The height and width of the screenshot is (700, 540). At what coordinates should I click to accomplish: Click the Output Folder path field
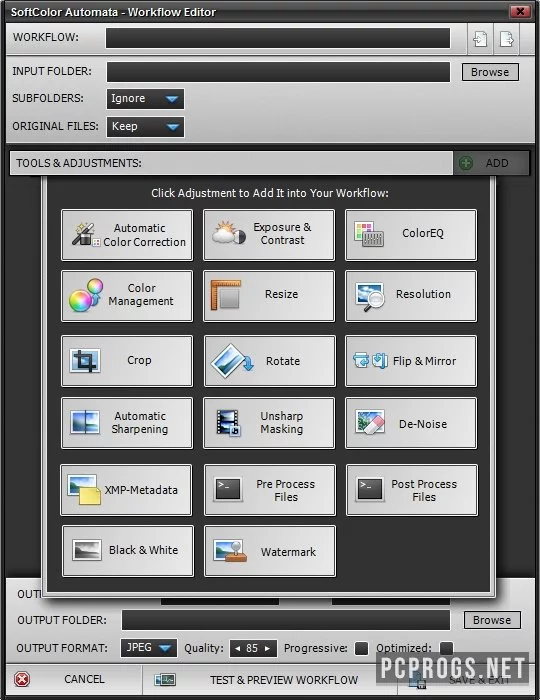[x=286, y=620]
